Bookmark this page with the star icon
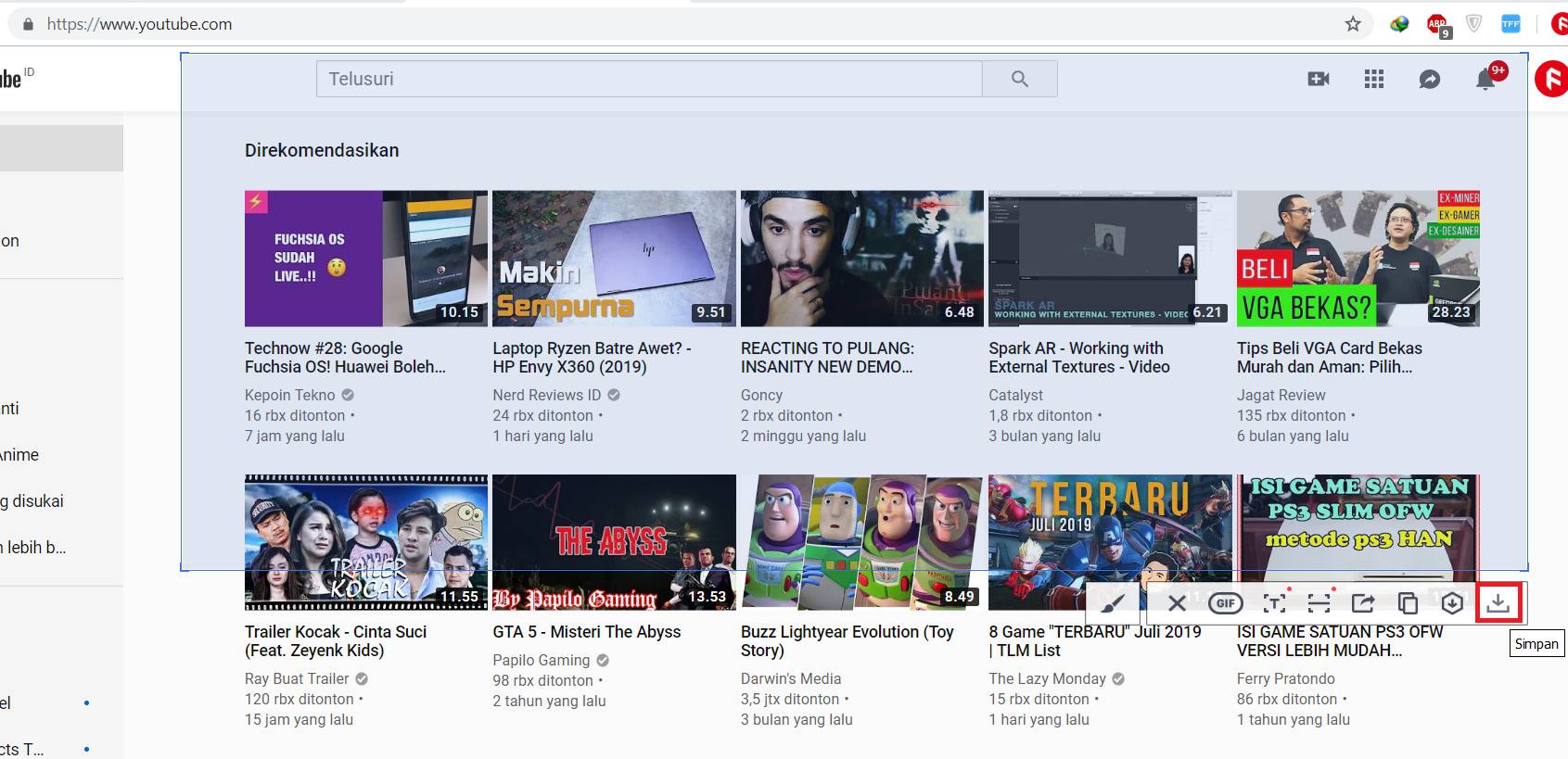 coord(1353,24)
